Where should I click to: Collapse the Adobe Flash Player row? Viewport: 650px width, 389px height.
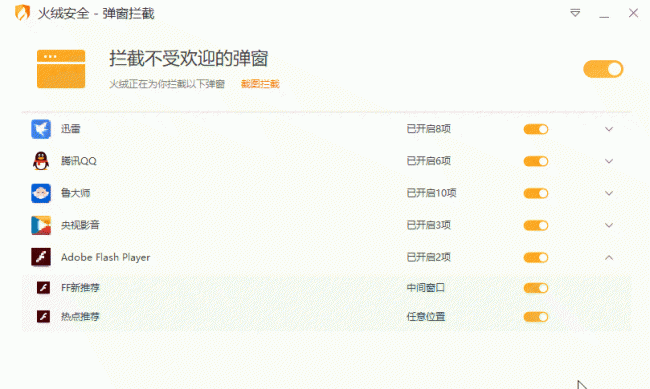(609, 258)
